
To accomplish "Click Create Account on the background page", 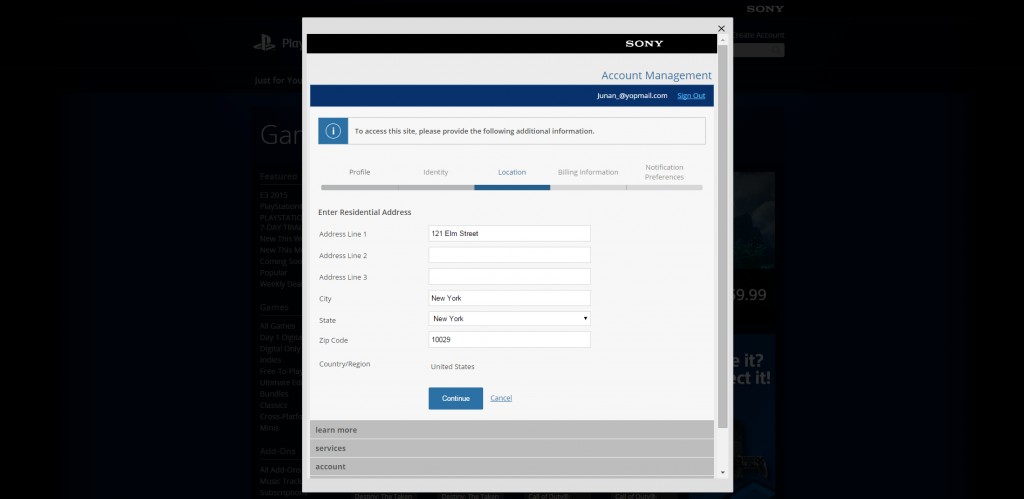I will pos(759,35).
